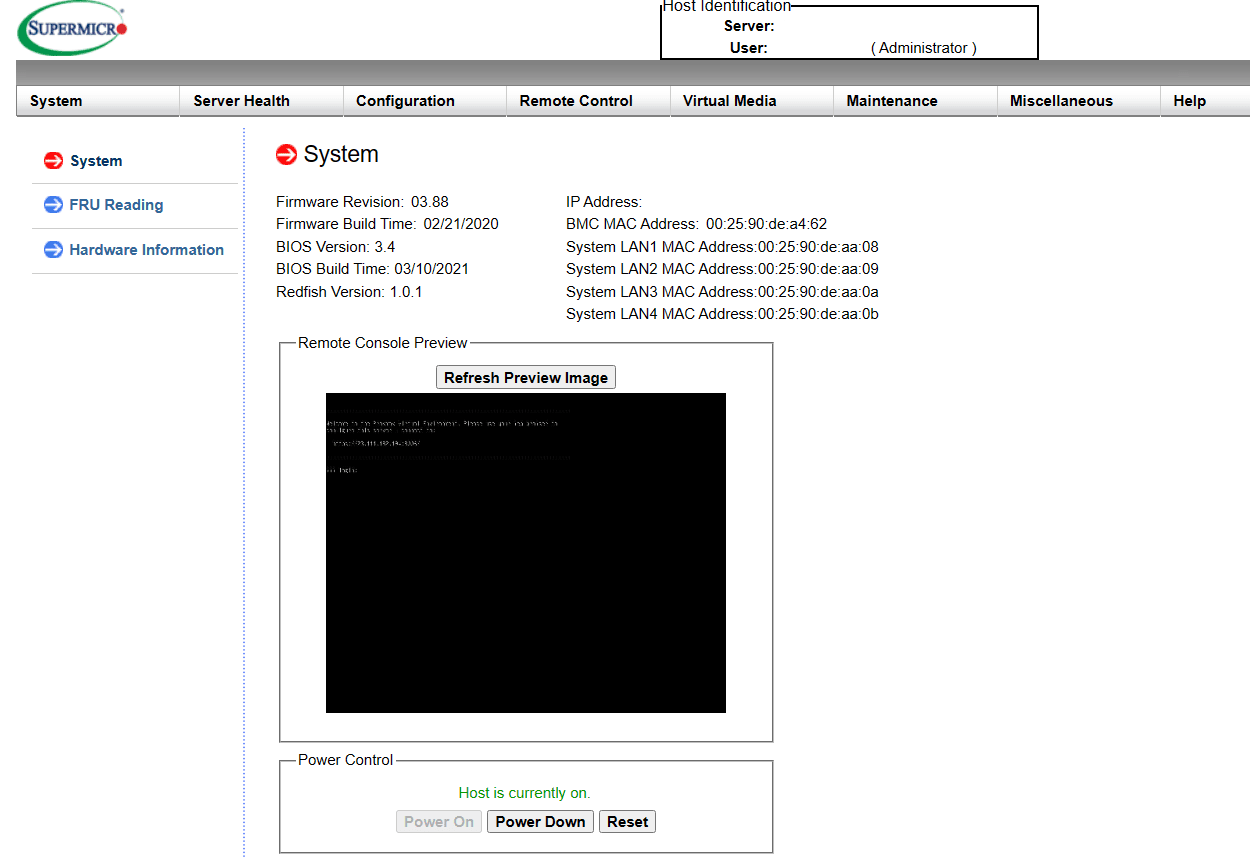Click the red arrow icon next to System heading
1250x862 pixels.
(x=287, y=155)
